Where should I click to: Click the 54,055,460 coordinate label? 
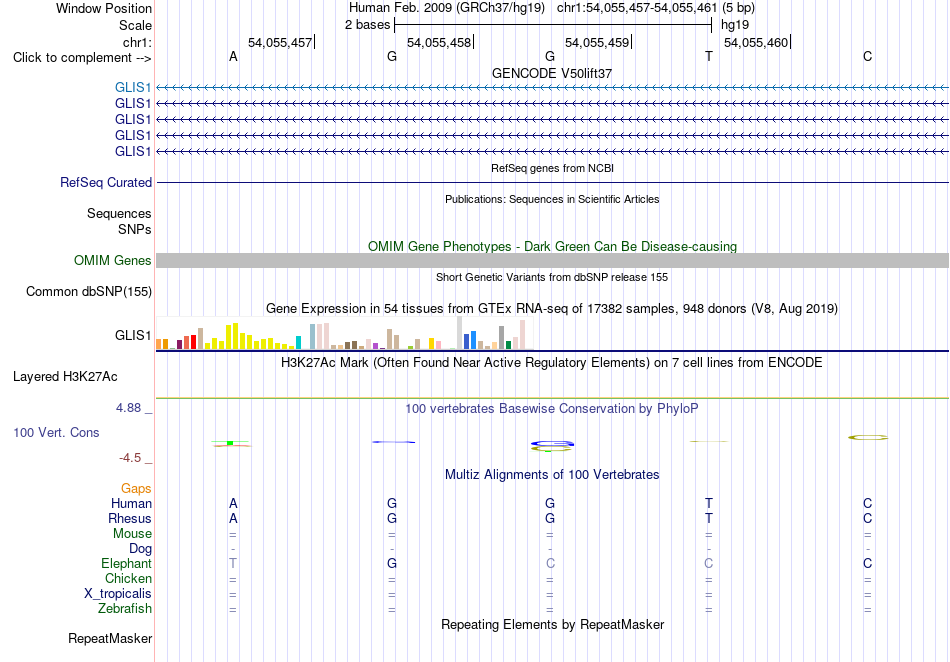coord(756,42)
